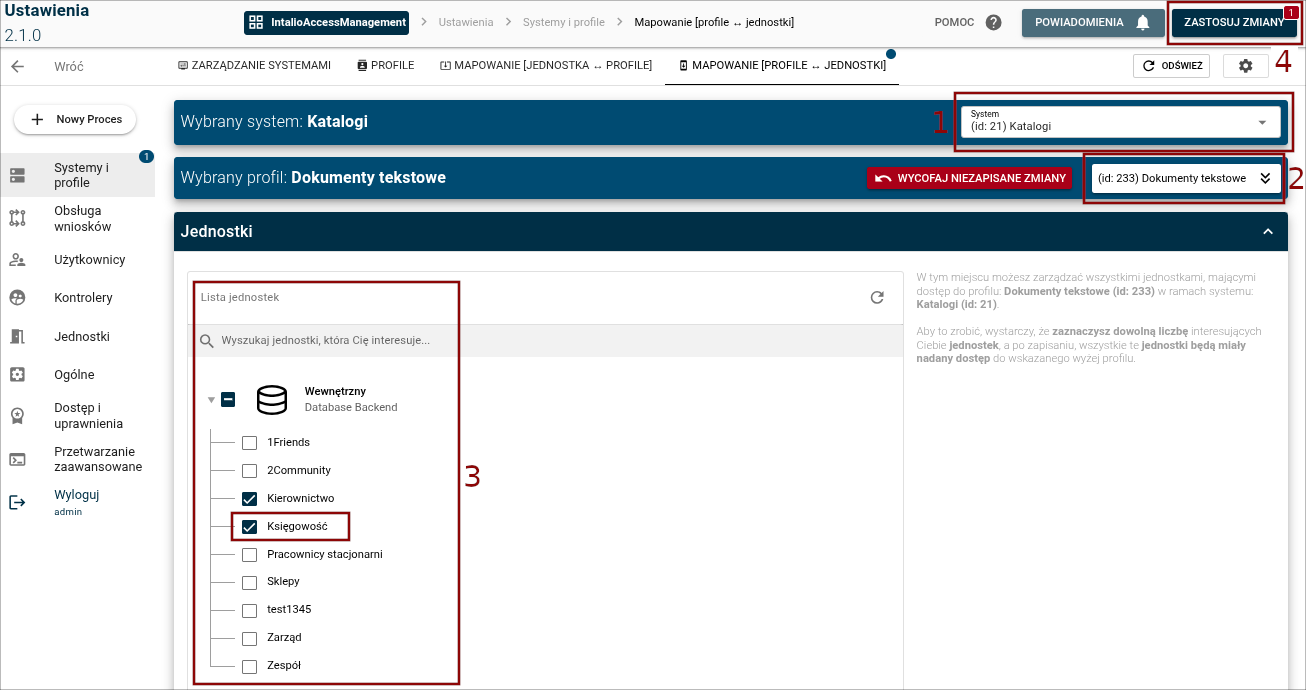The width and height of the screenshot is (1306, 690).
Task: Click the Wewnętrzny Database Backend label
Action: (351, 400)
